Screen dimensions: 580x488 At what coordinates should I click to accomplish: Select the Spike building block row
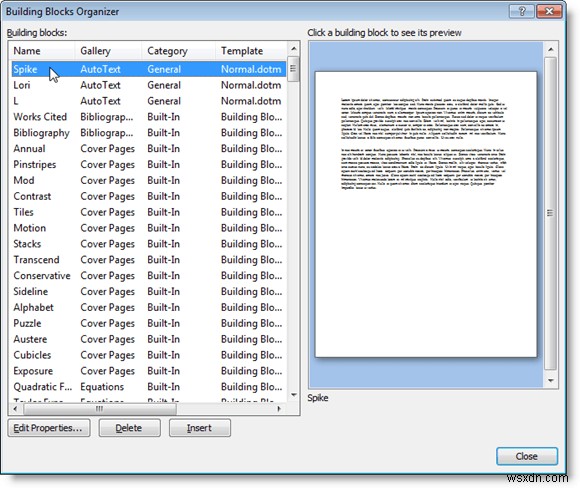(149, 69)
